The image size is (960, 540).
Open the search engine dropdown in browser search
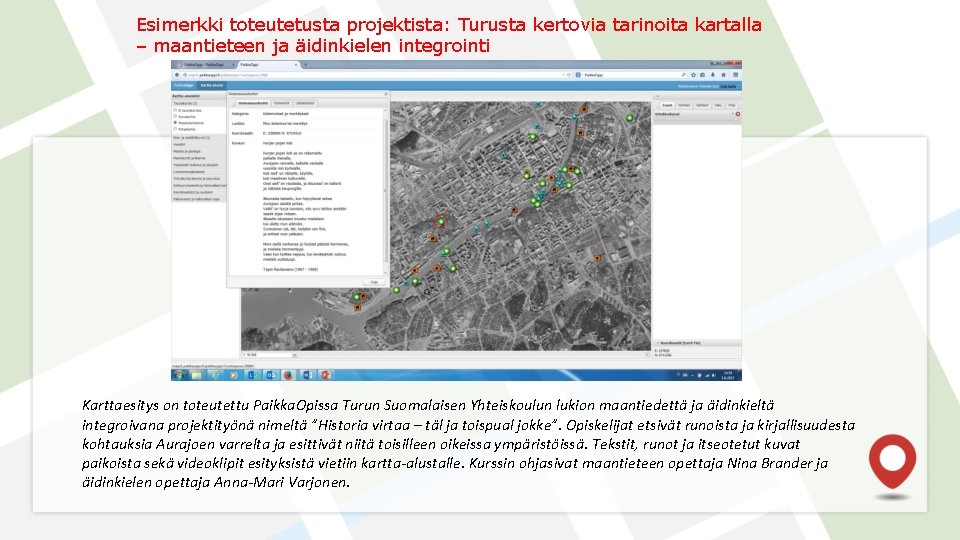579,75
